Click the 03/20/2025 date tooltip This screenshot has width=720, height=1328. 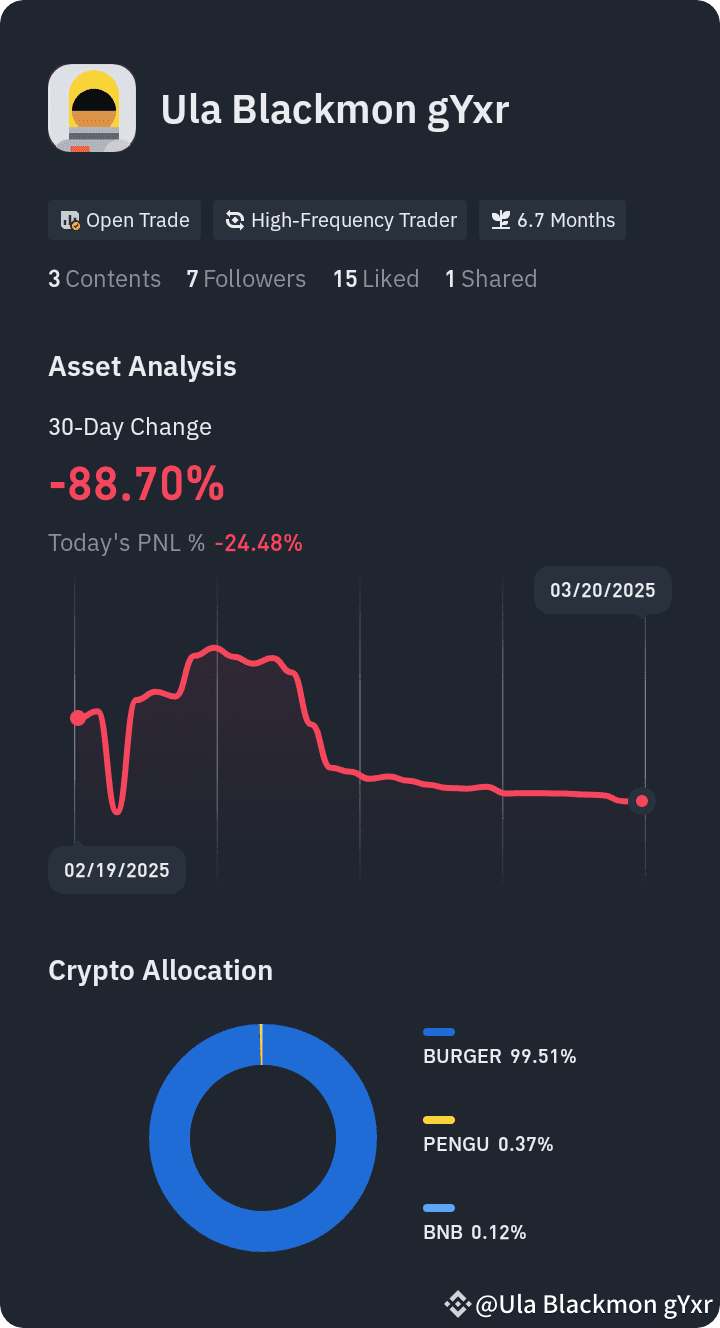(603, 590)
